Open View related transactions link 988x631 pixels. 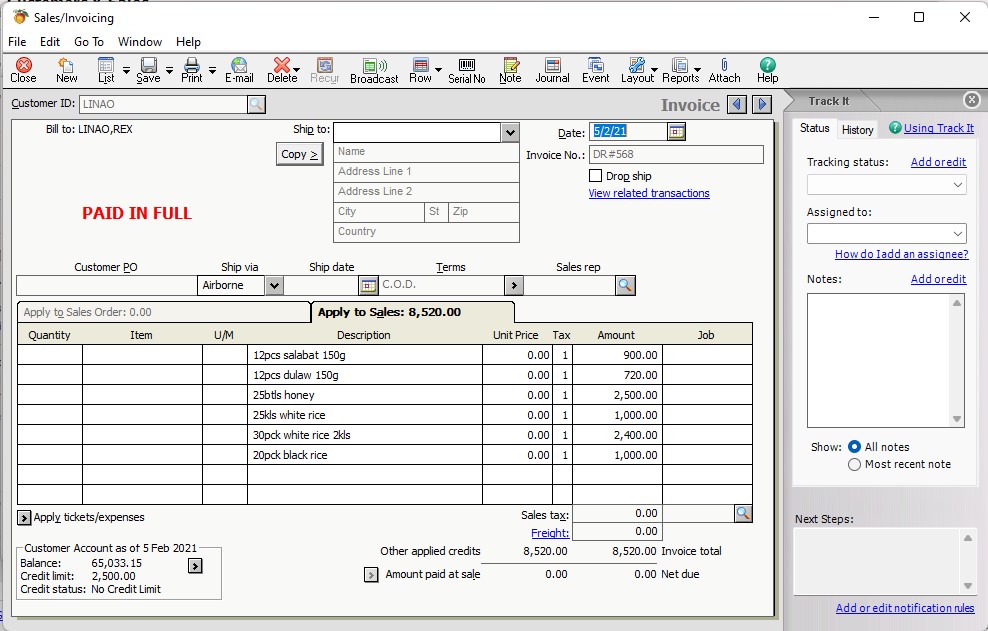point(649,193)
